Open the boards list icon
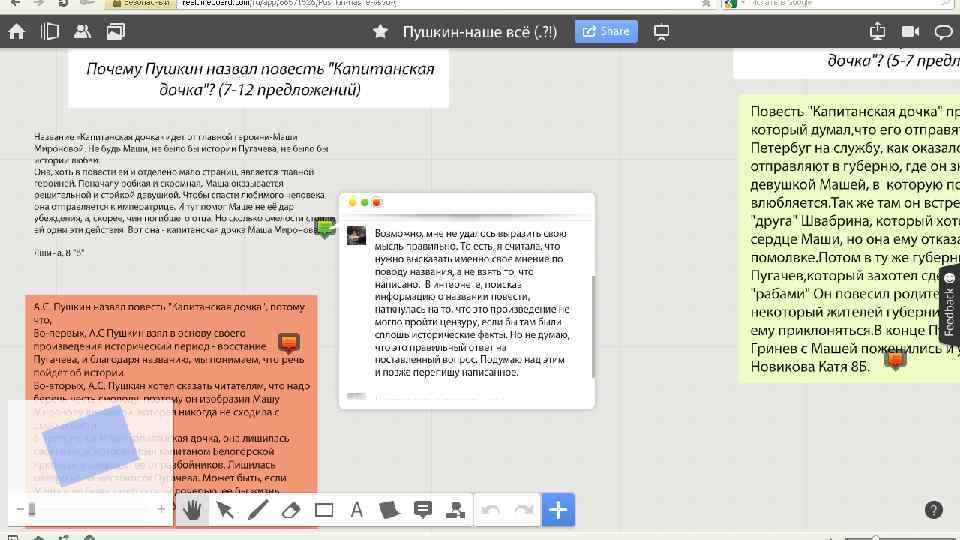This screenshot has width=960, height=540. point(50,31)
